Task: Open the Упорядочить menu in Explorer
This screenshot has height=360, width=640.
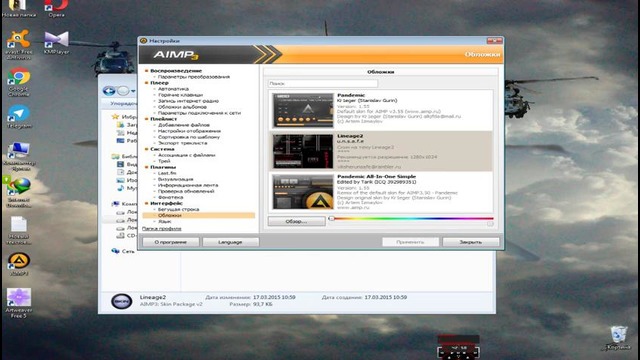Action: (x=123, y=104)
